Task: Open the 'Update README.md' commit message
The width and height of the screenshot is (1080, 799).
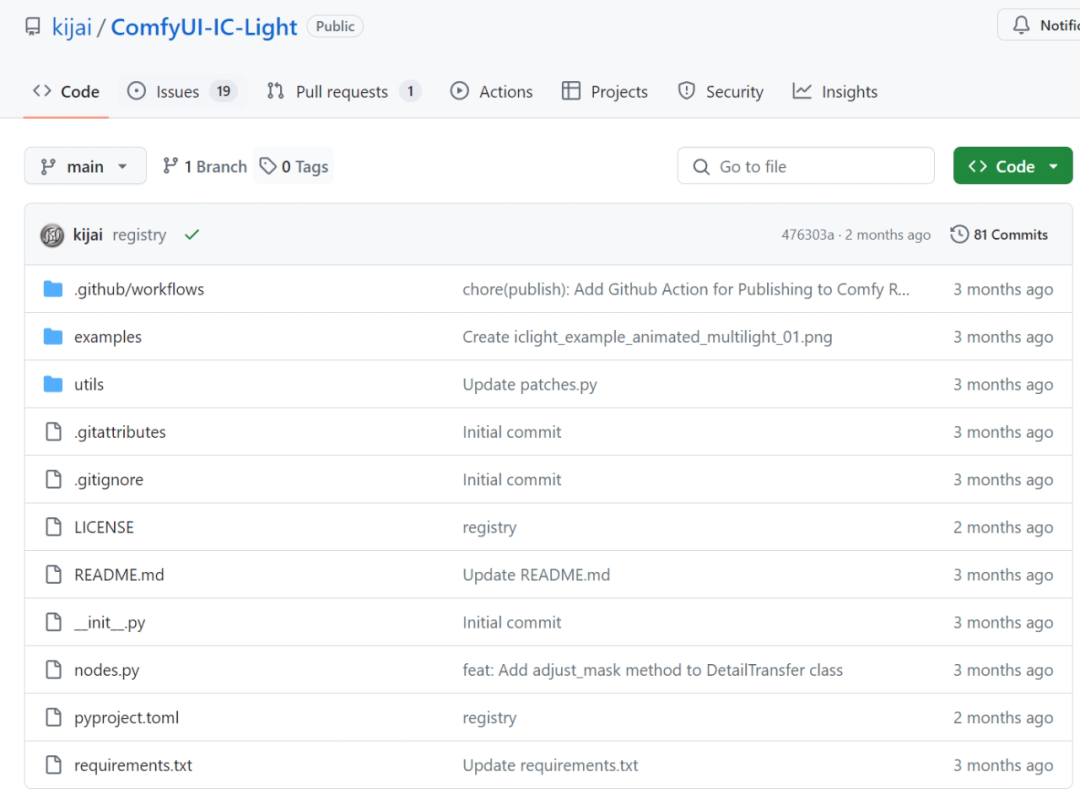Action: tap(536, 574)
